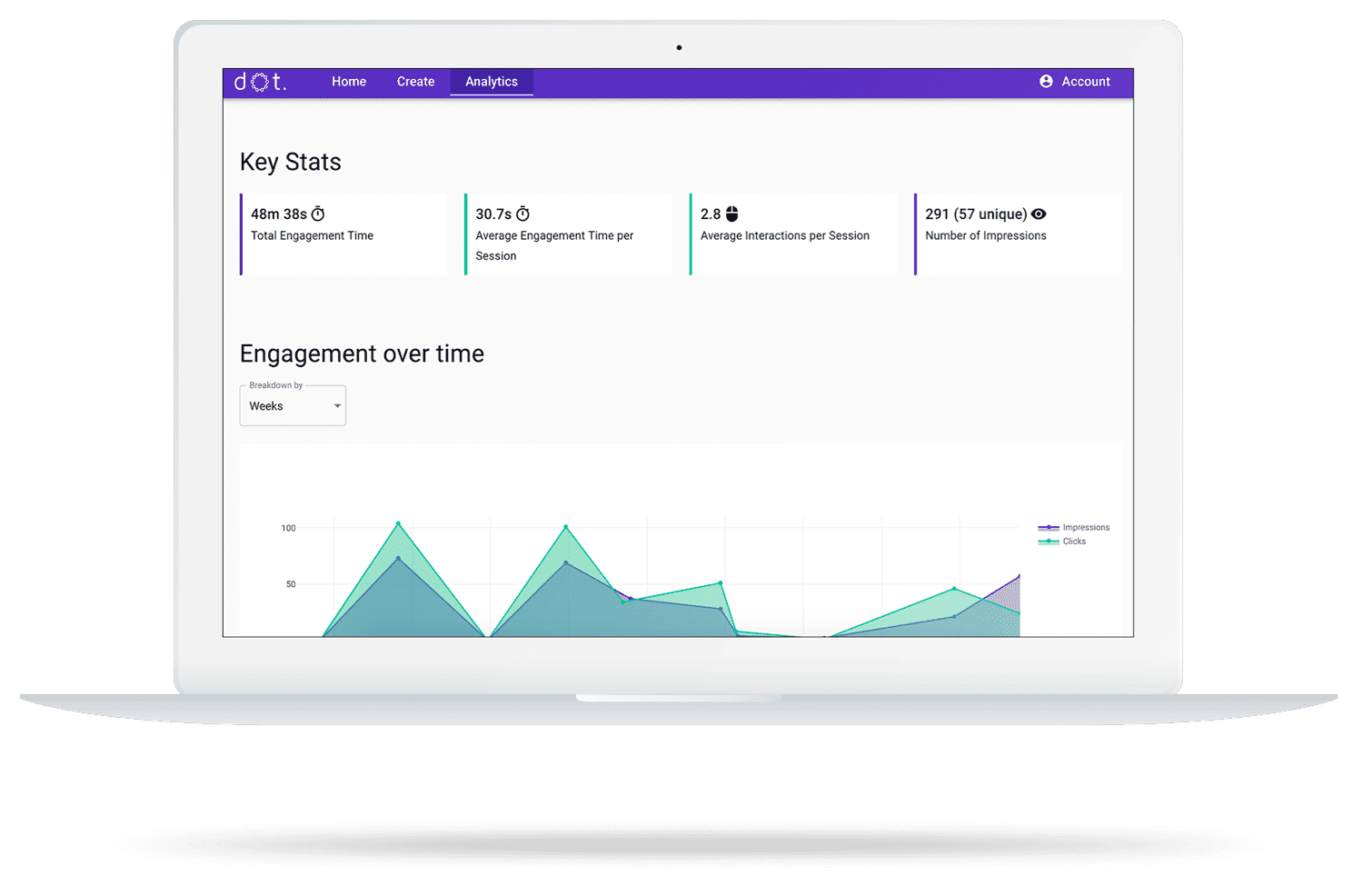The width and height of the screenshot is (1363, 896).
Task: Select the Analytics tab
Action: [x=492, y=82]
